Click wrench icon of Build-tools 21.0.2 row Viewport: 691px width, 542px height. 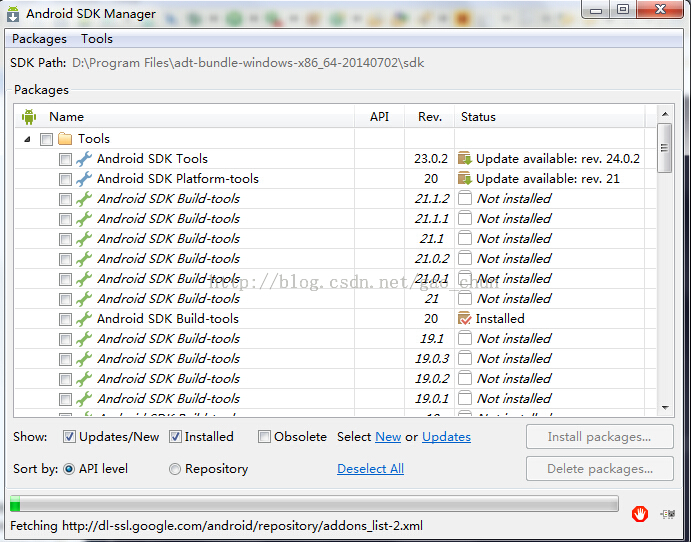(x=84, y=259)
